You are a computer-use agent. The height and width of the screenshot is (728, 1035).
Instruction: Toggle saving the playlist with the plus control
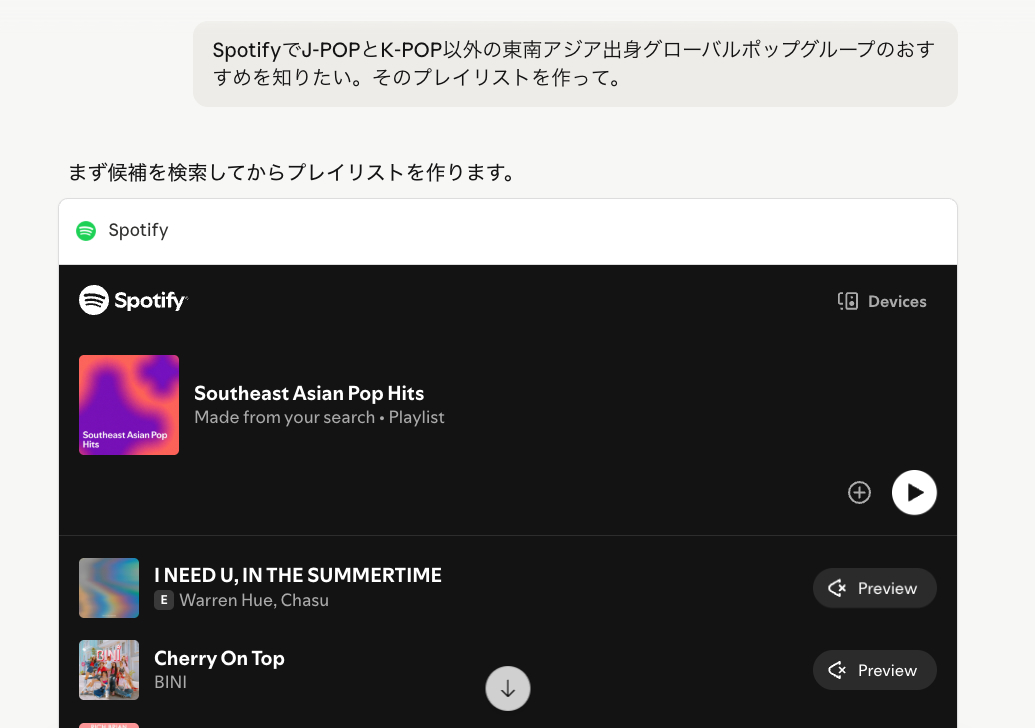[x=859, y=492]
